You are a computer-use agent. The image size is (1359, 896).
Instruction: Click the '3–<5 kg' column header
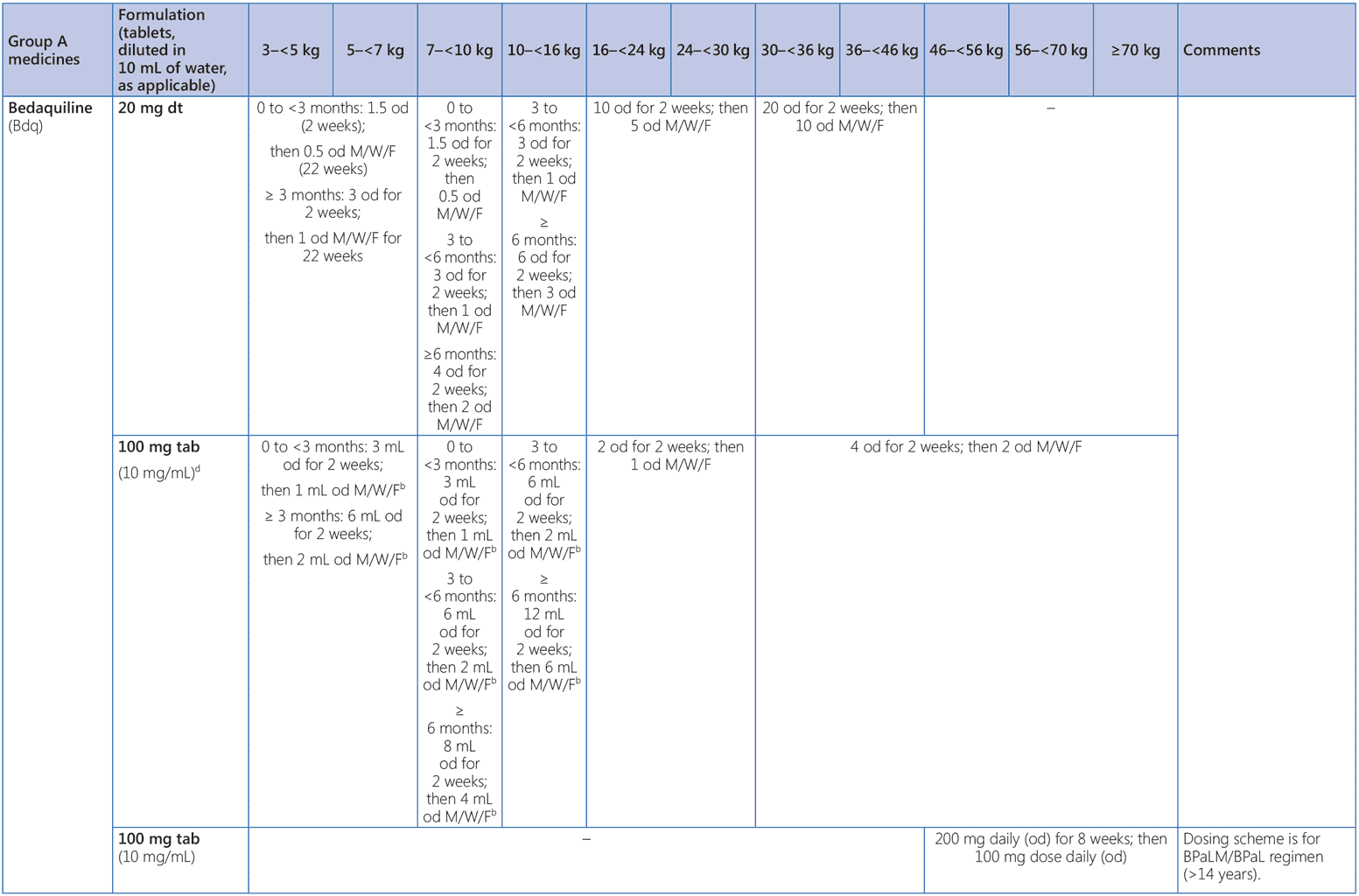point(291,50)
